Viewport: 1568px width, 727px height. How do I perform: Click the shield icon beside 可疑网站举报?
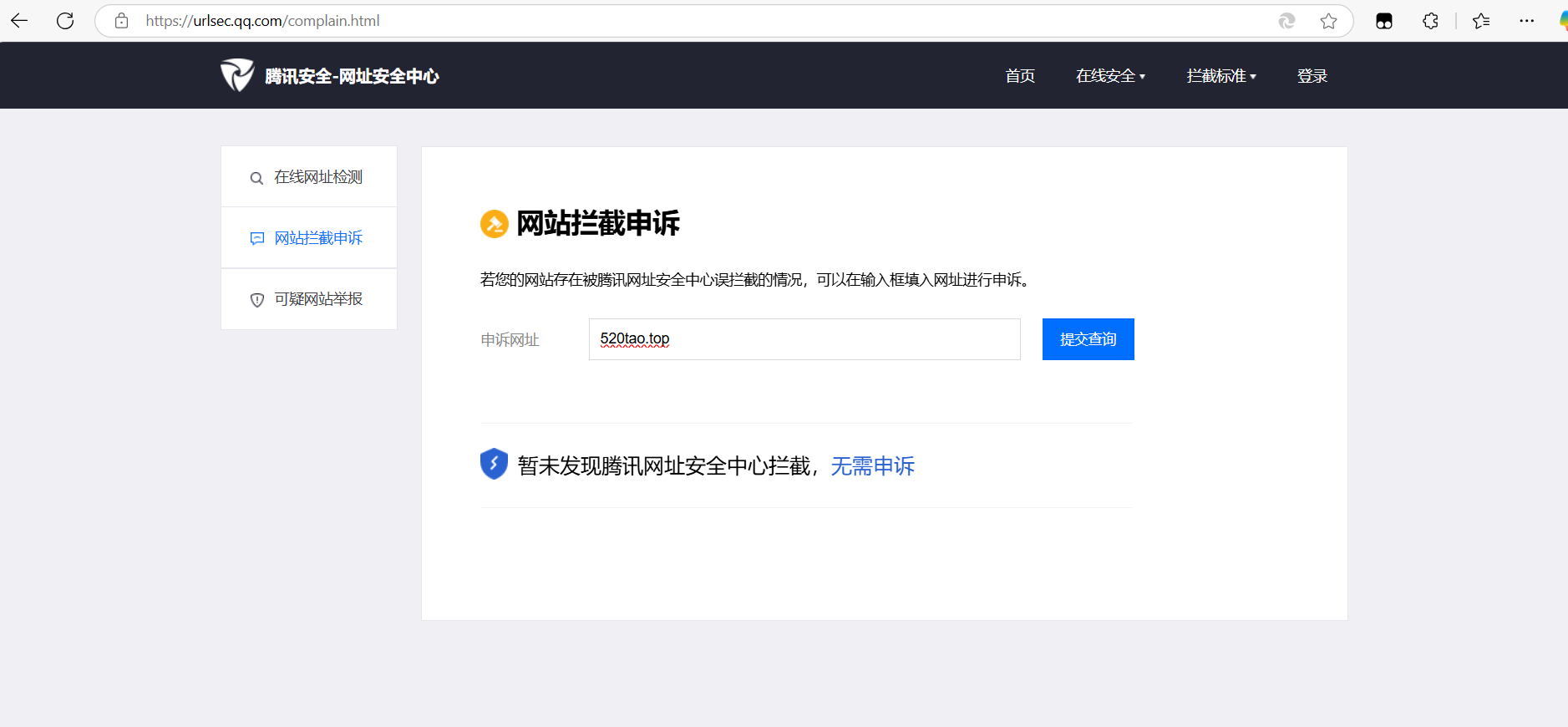pos(256,300)
